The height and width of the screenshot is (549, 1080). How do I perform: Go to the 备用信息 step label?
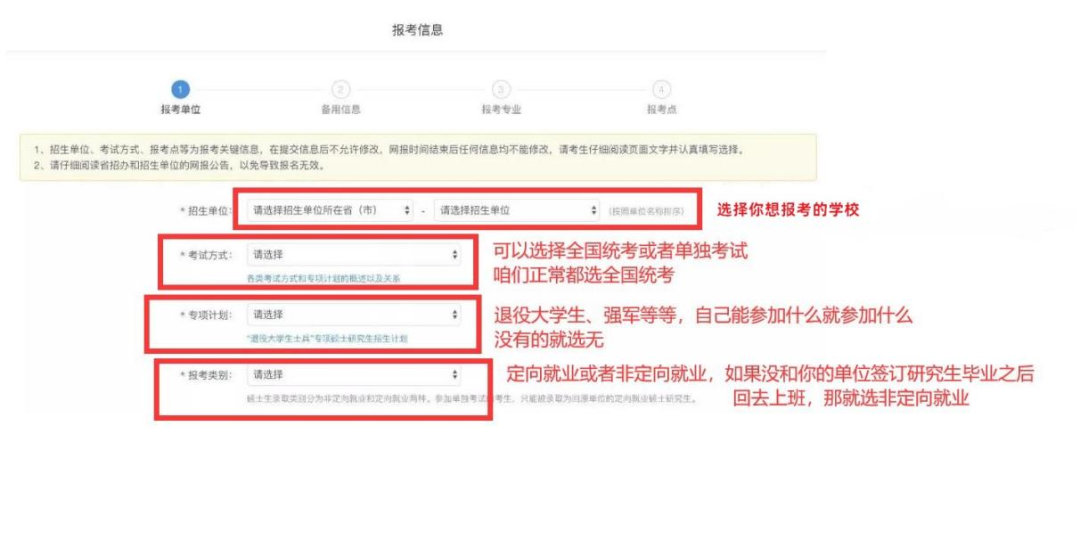[341, 109]
